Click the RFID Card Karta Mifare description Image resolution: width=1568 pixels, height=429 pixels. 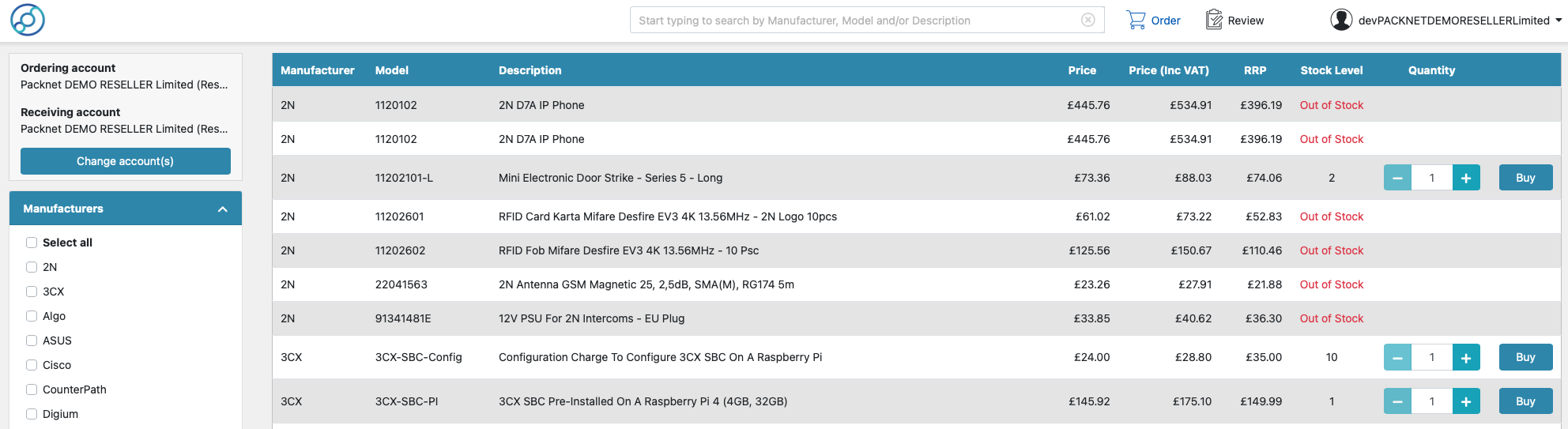click(x=668, y=216)
